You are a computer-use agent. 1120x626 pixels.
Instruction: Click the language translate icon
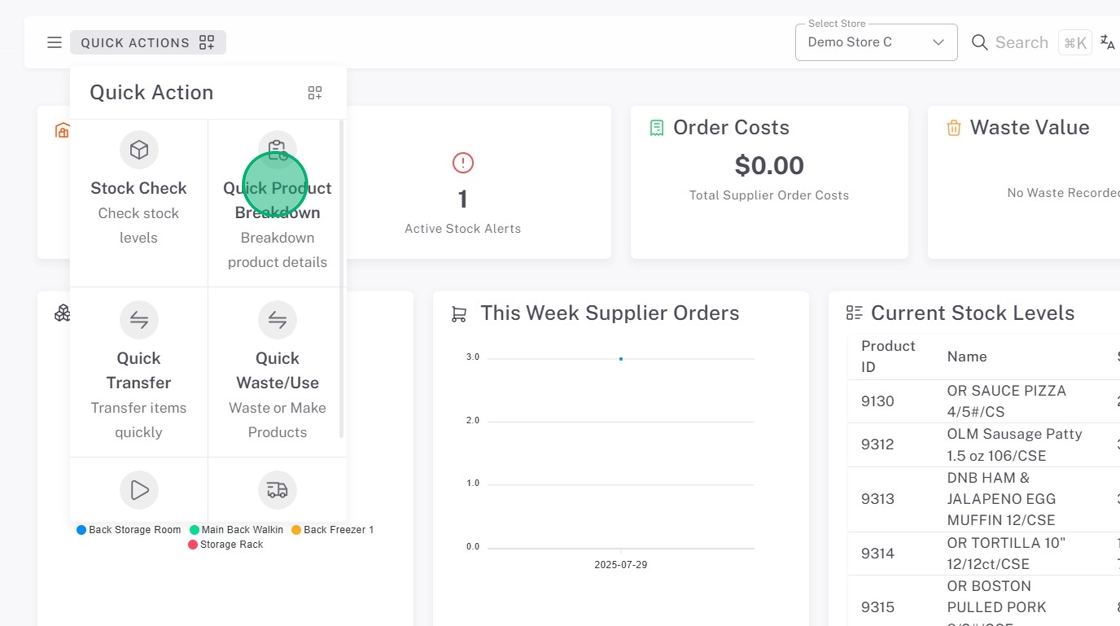[1107, 42]
